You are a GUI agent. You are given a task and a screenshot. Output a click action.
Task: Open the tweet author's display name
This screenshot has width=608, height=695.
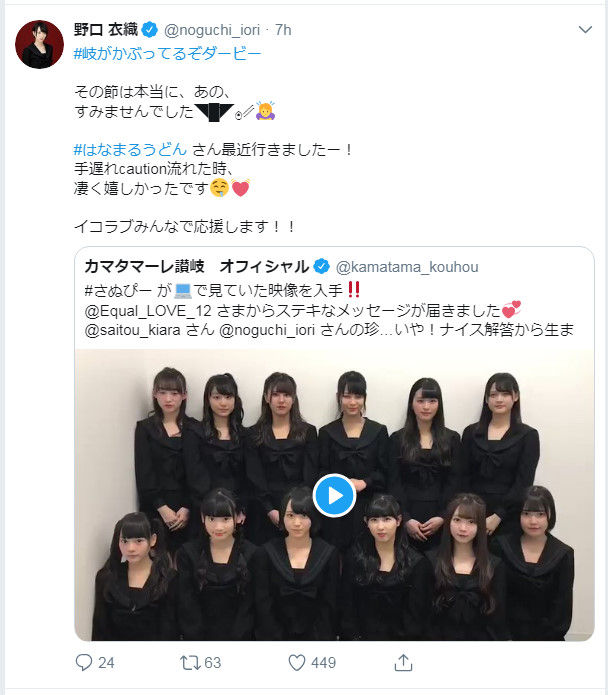click(x=106, y=30)
